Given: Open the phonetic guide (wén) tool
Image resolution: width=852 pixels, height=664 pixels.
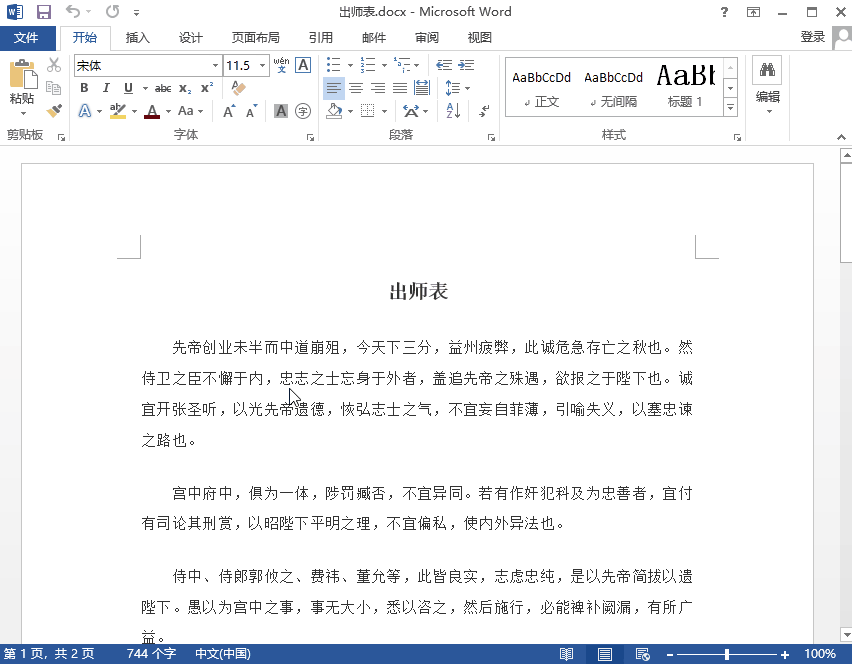Looking at the screenshot, I should click(x=281, y=65).
